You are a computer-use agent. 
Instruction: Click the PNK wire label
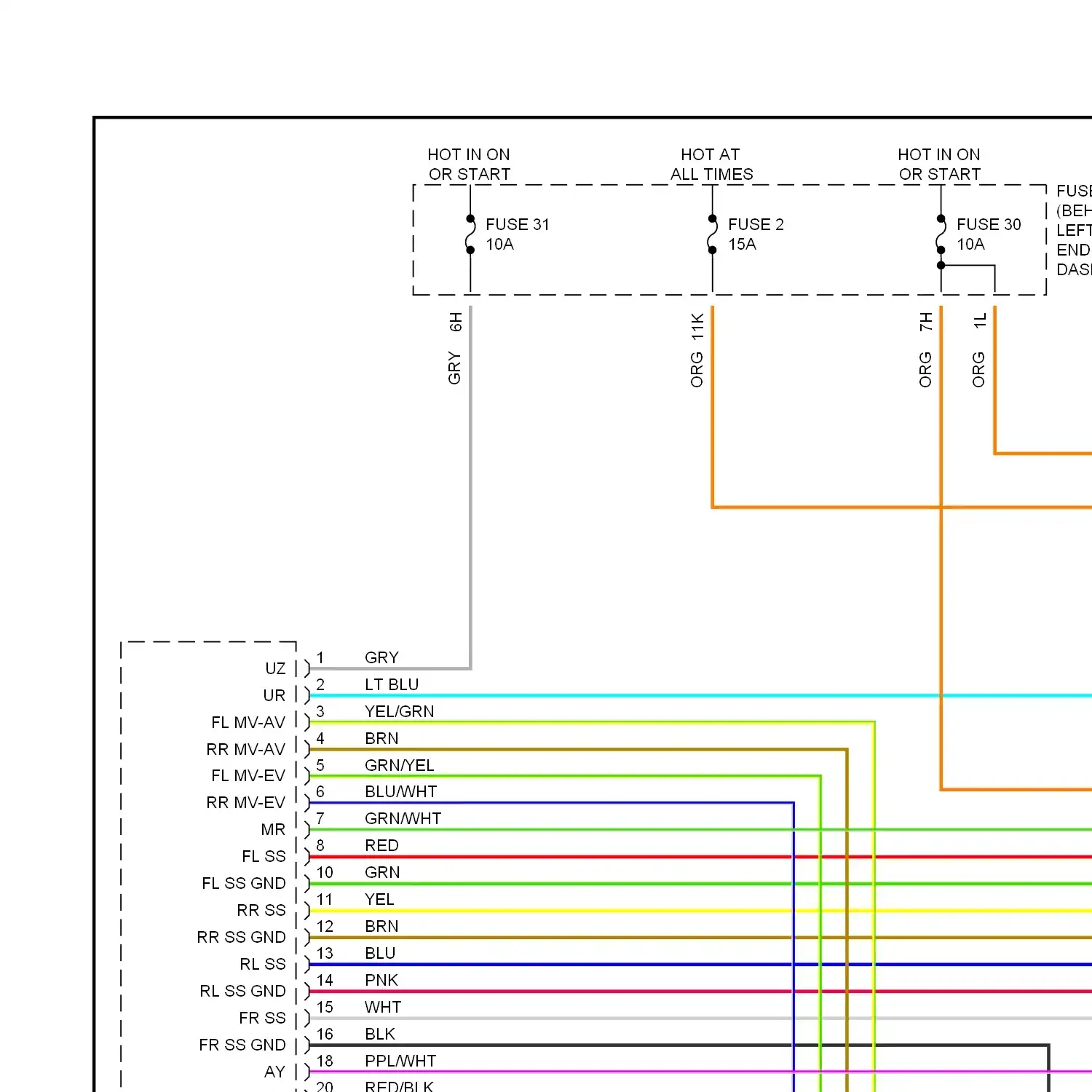[381, 980]
